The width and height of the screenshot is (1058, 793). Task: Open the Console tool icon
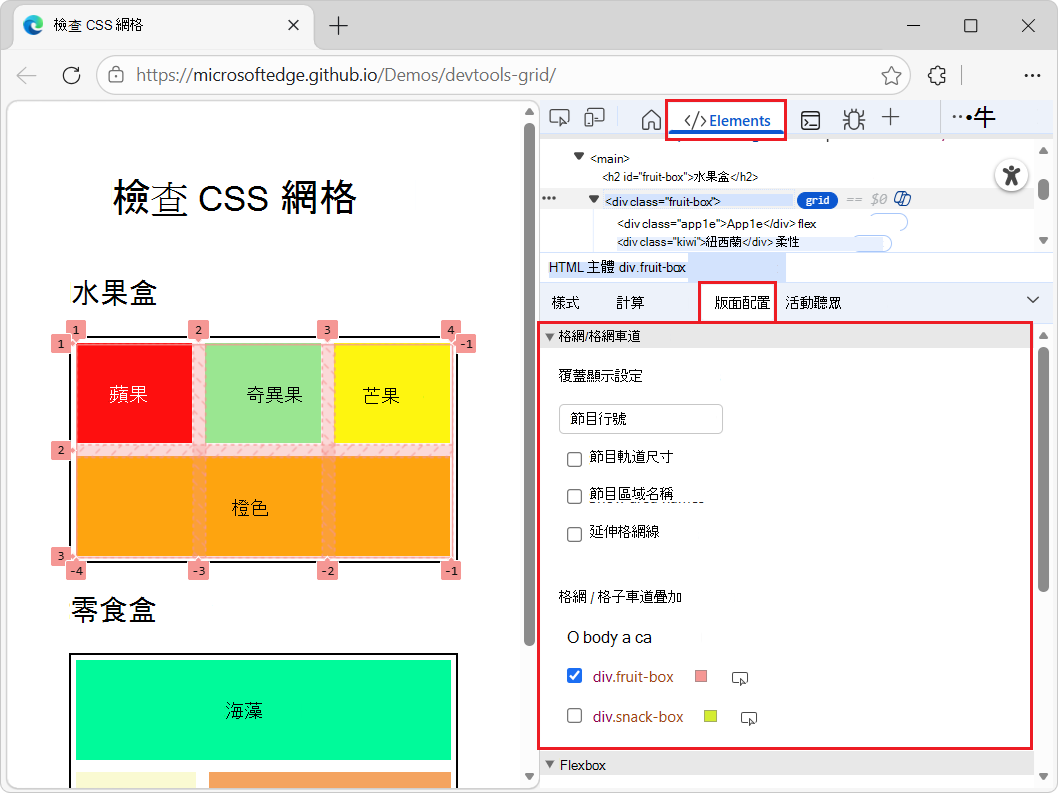click(x=810, y=120)
